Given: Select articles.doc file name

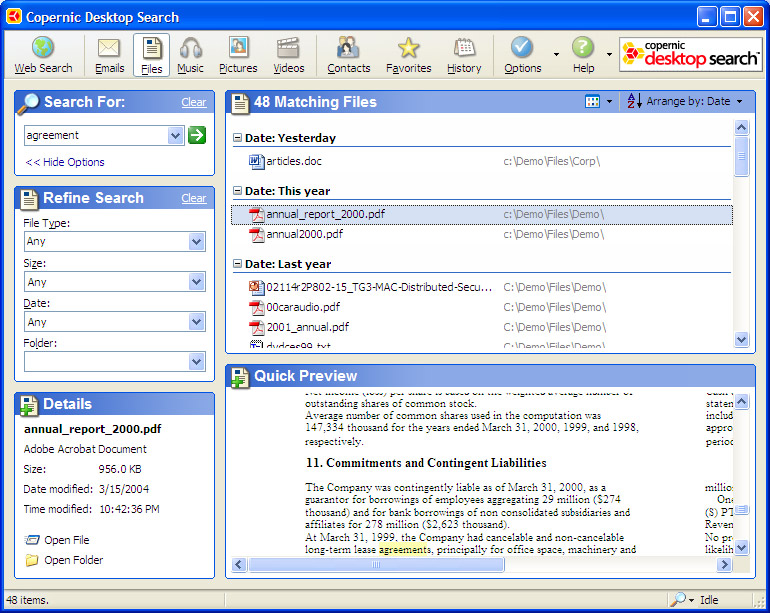Looking at the screenshot, I should click(294, 161).
